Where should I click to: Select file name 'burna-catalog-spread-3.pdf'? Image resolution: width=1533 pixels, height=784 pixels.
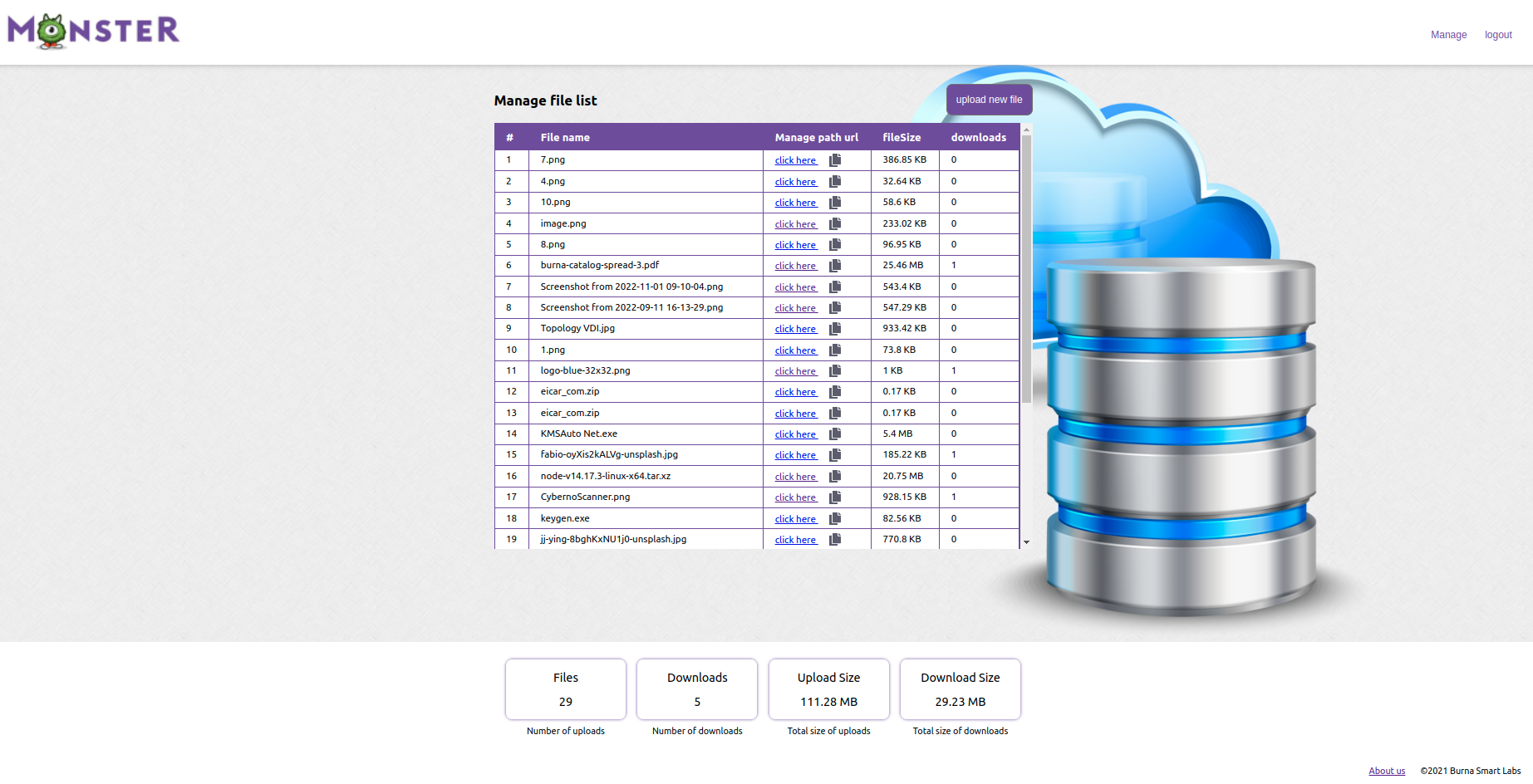click(x=600, y=265)
